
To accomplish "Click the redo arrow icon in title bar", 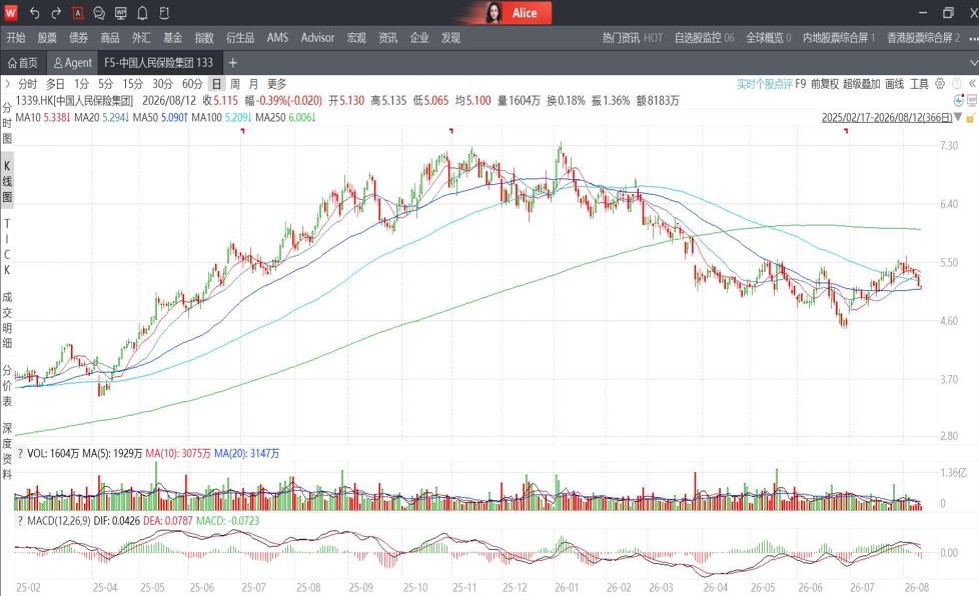I will coord(56,13).
